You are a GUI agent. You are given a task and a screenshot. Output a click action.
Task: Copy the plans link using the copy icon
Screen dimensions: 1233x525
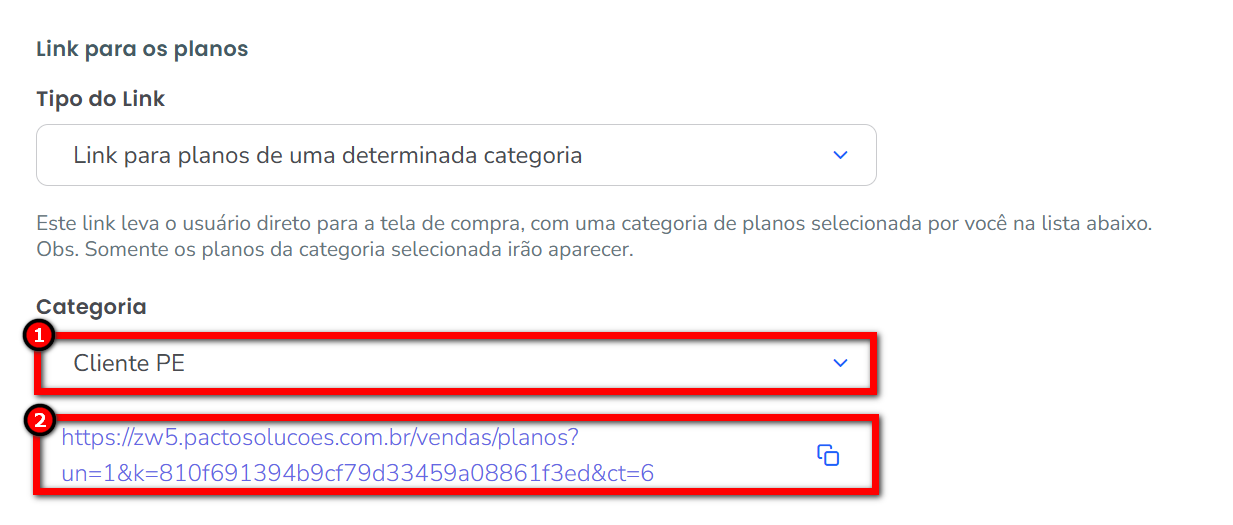click(827, 455)
